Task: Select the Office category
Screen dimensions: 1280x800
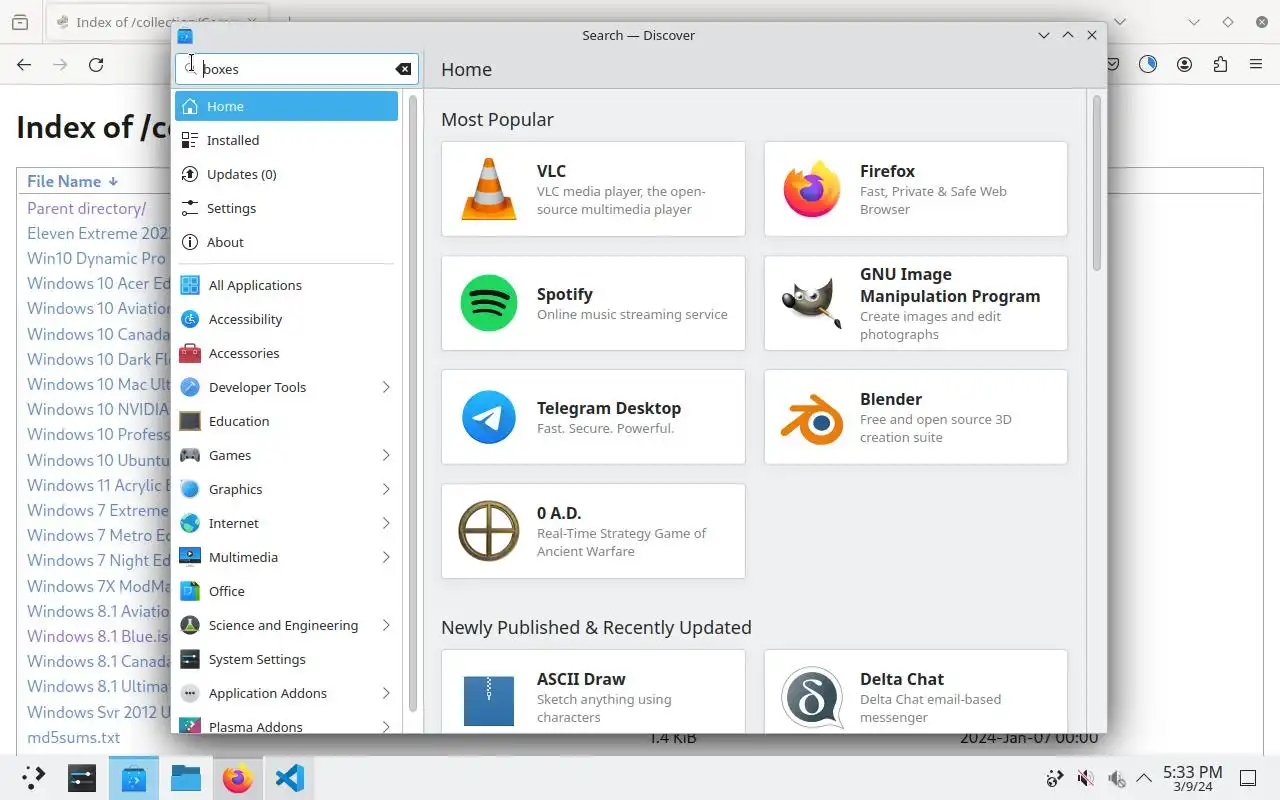Action: [x=286, y=591]
